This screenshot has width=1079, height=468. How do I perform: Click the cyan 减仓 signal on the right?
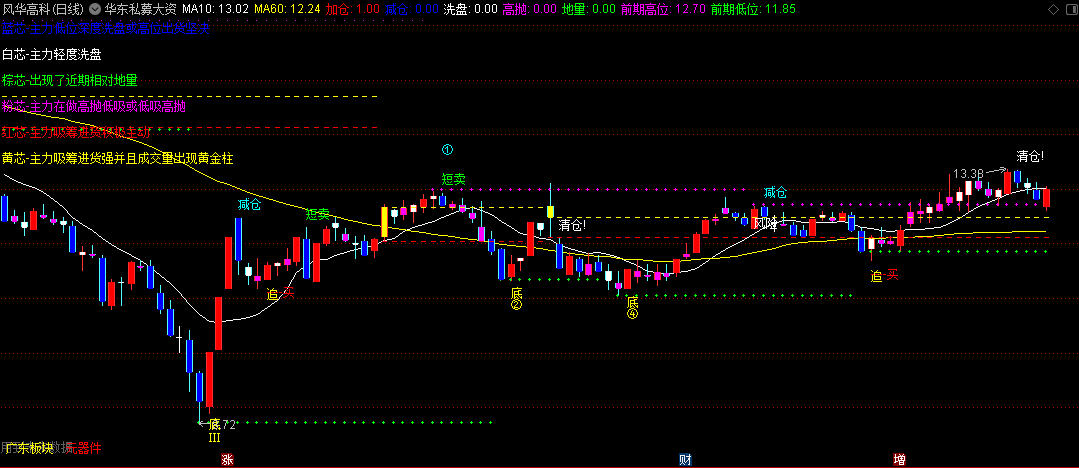point(775,193)
